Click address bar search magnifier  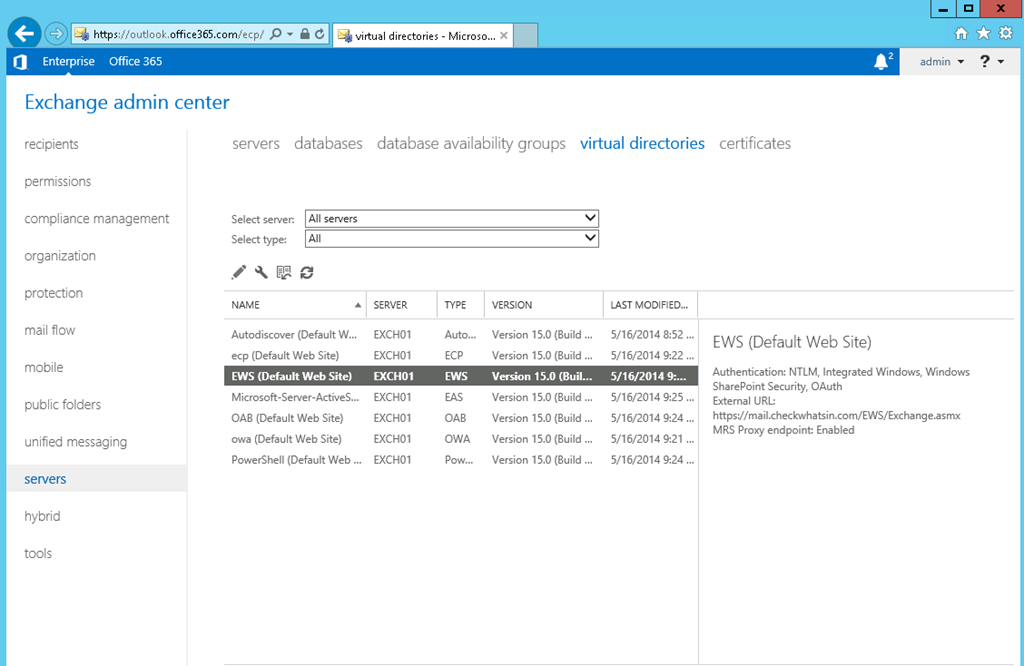coord(276,34)
